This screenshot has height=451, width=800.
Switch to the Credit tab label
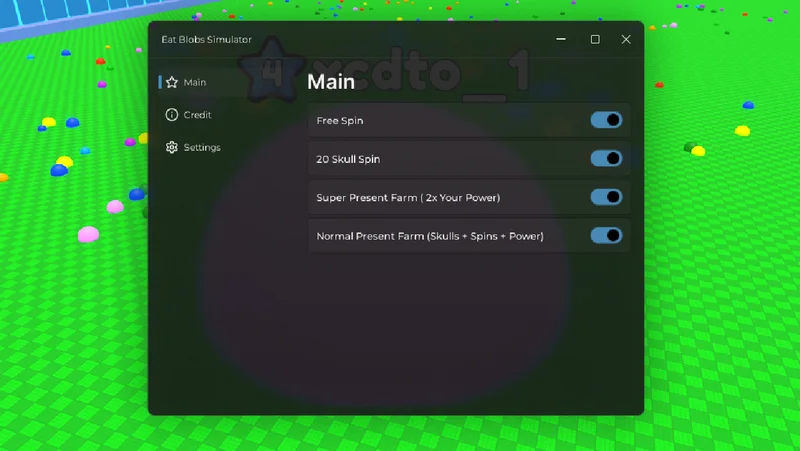[x=197, y=115]
